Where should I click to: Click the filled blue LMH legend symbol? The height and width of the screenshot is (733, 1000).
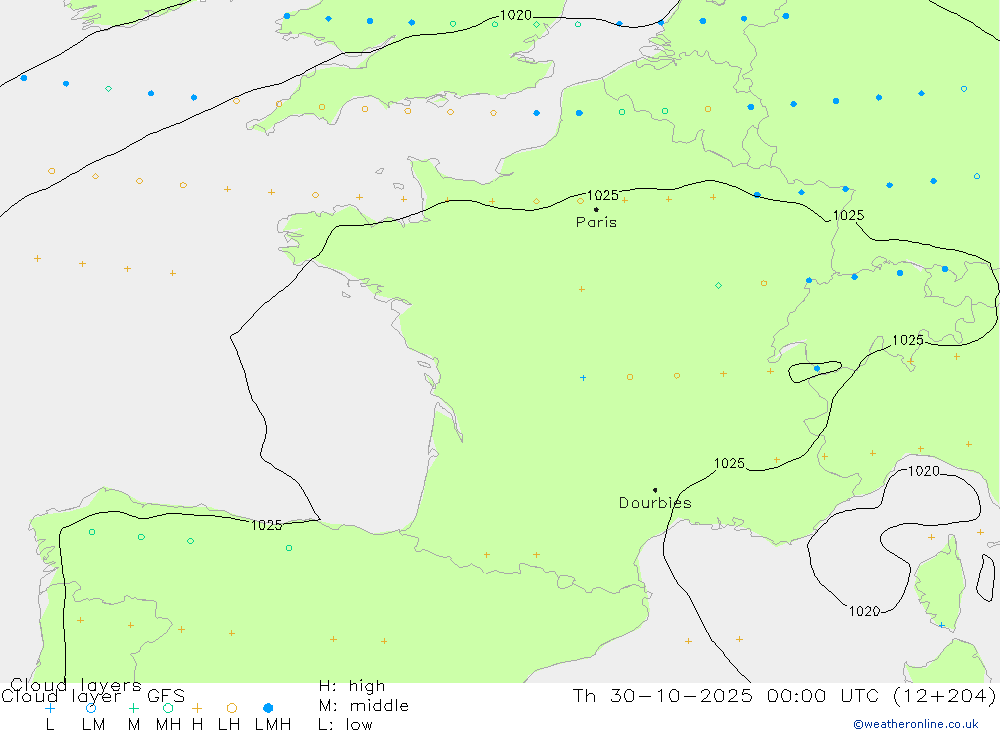(x=268, y=708)
